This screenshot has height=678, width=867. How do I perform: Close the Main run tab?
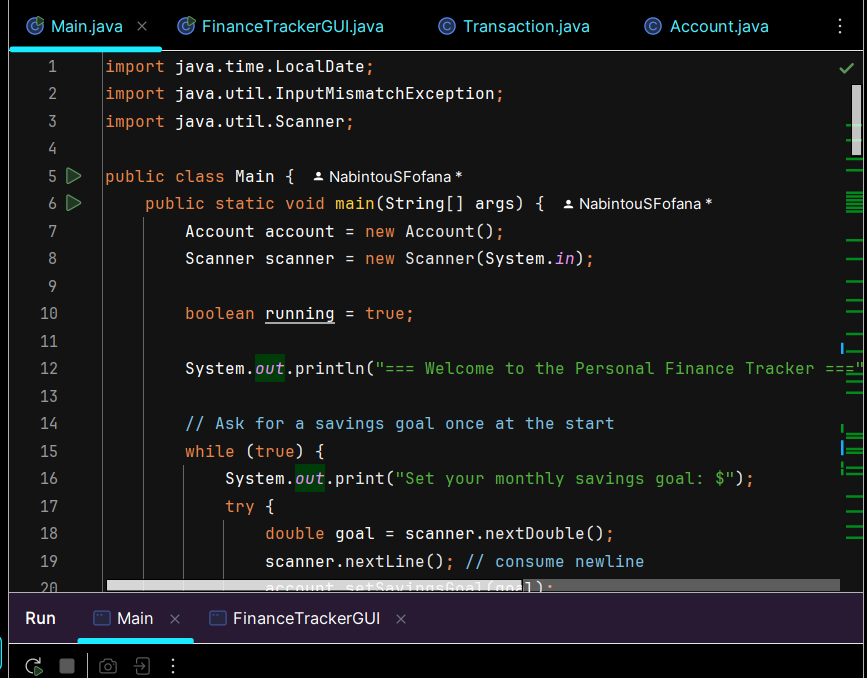click(x=175, y=619)
